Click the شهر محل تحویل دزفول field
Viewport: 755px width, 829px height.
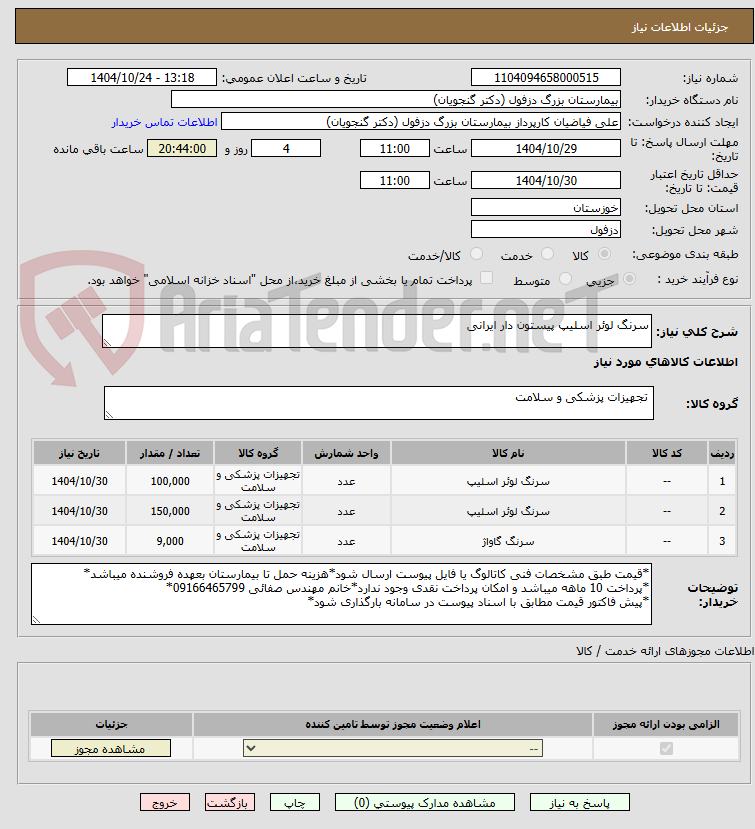point(546,229)
